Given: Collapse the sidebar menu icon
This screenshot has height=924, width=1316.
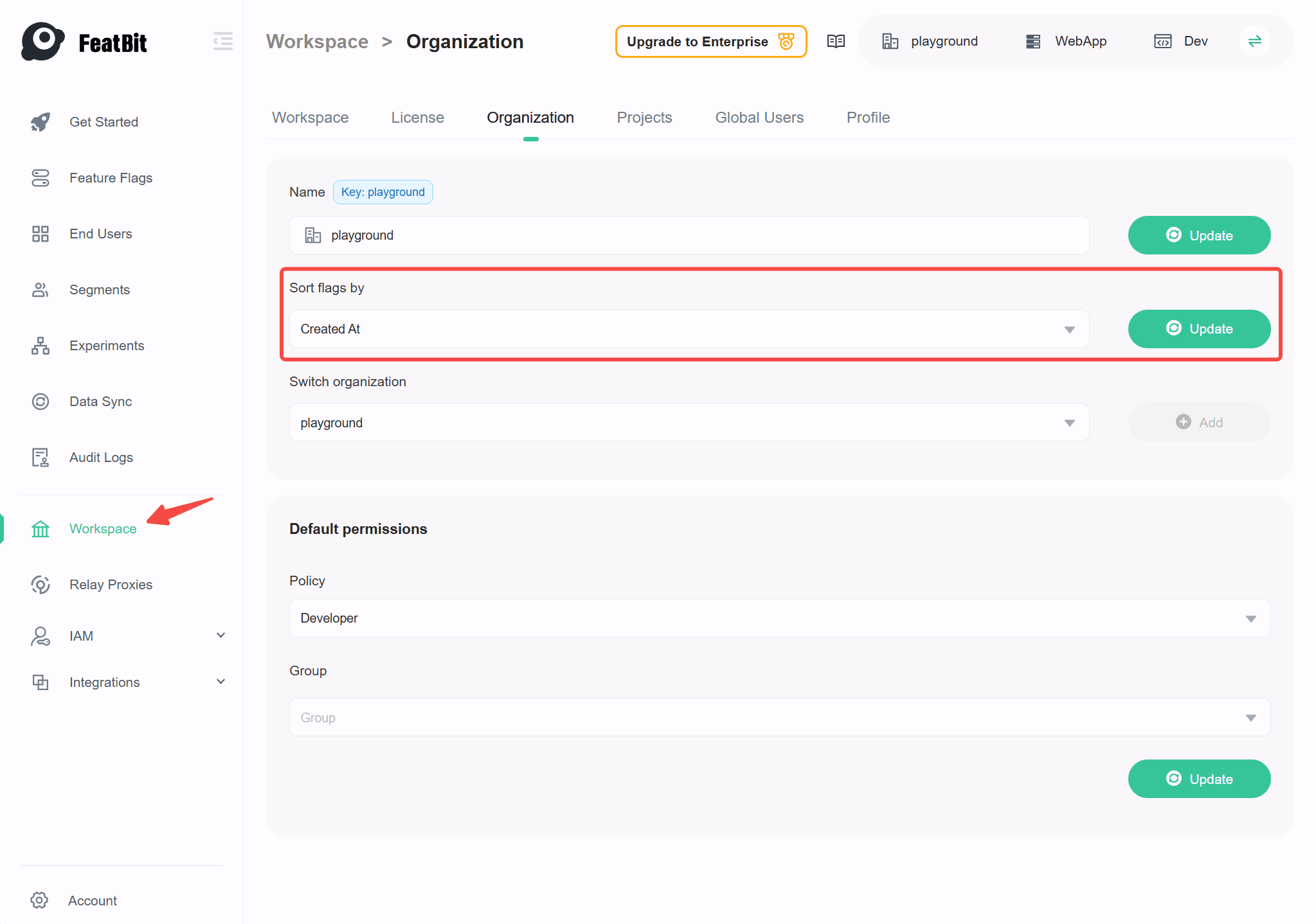Looking at the screenshot, I should (x=222, y=41).
